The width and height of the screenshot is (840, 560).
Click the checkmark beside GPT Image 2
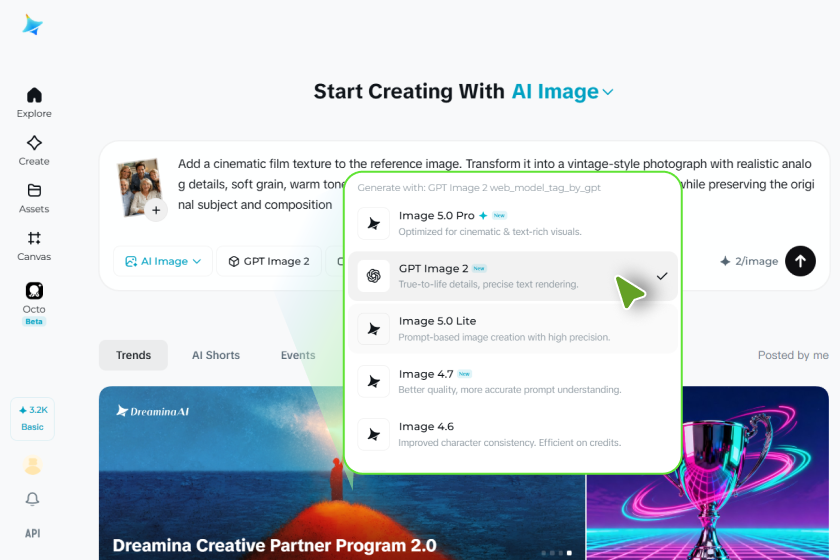pos(662,276)
